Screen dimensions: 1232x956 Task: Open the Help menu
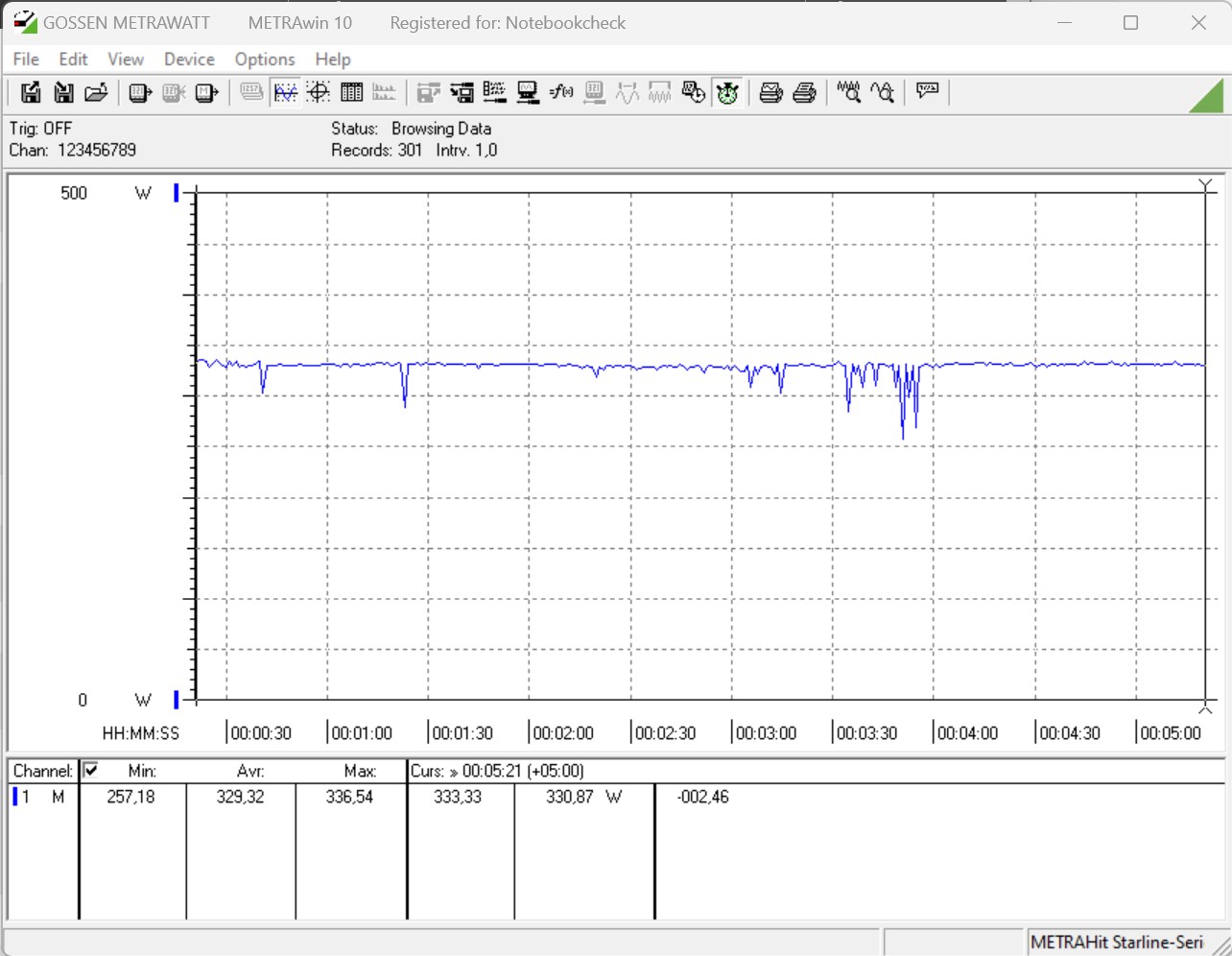(x=333, y=60)
